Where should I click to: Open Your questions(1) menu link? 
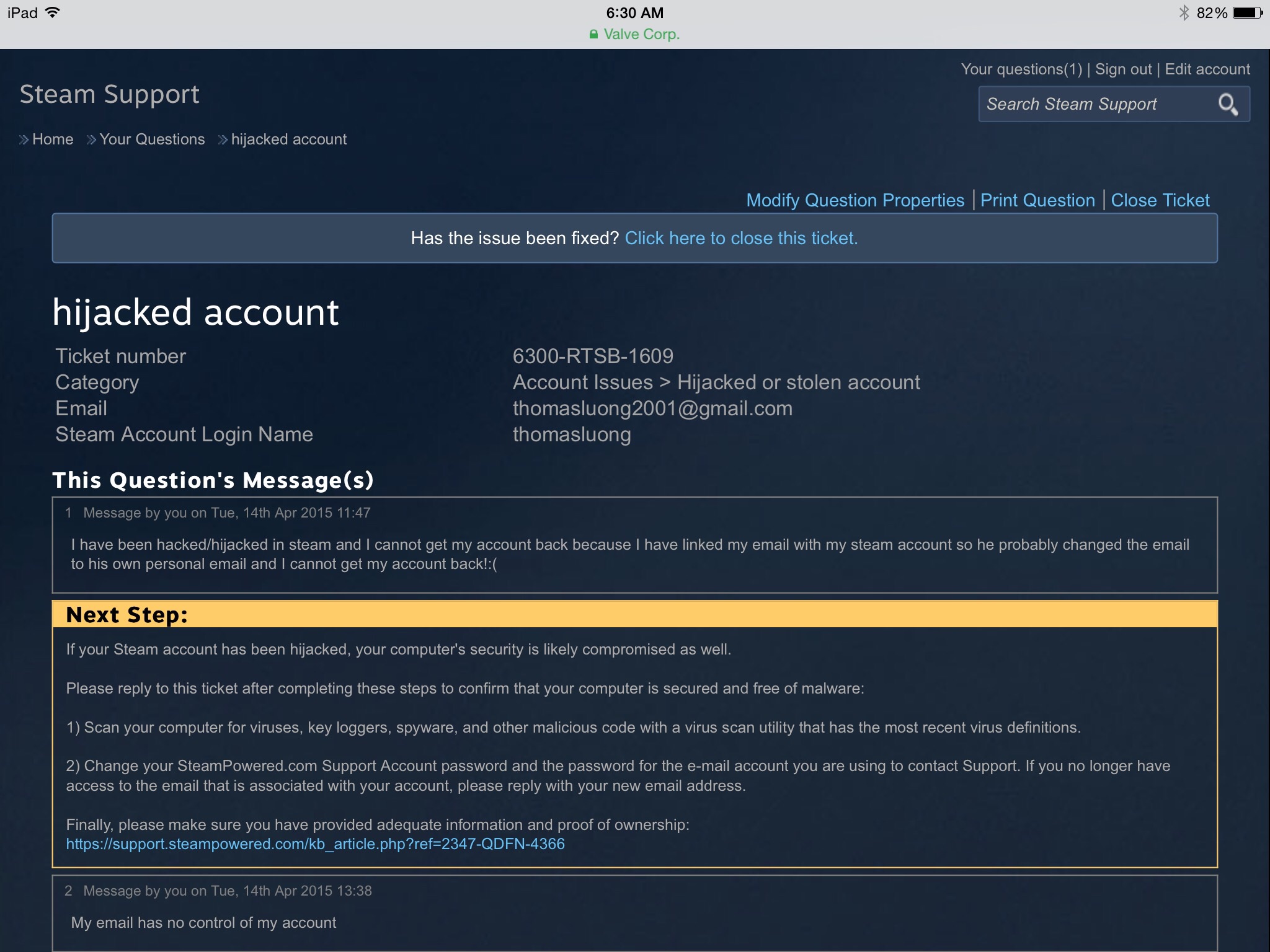pos(1021,69)
